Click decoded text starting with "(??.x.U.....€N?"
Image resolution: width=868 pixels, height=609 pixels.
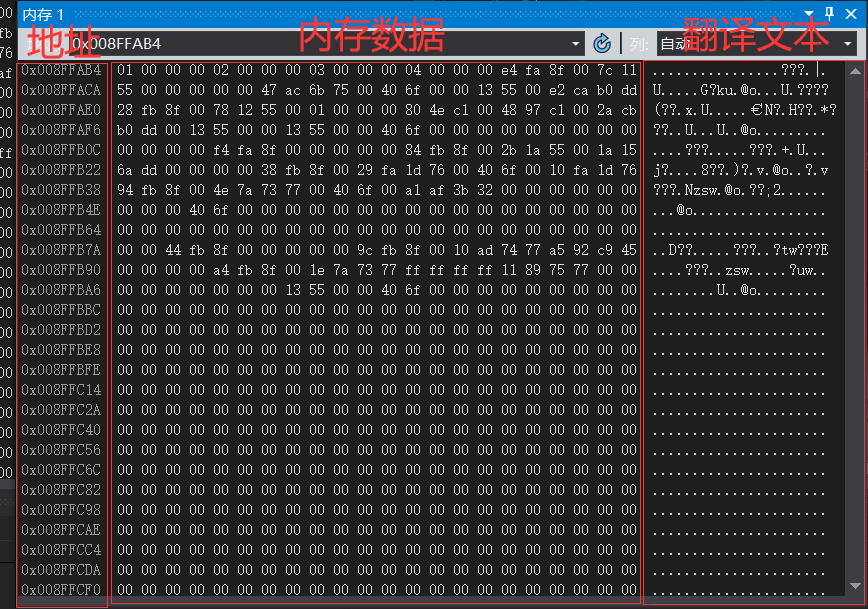(x=745, y=110)
